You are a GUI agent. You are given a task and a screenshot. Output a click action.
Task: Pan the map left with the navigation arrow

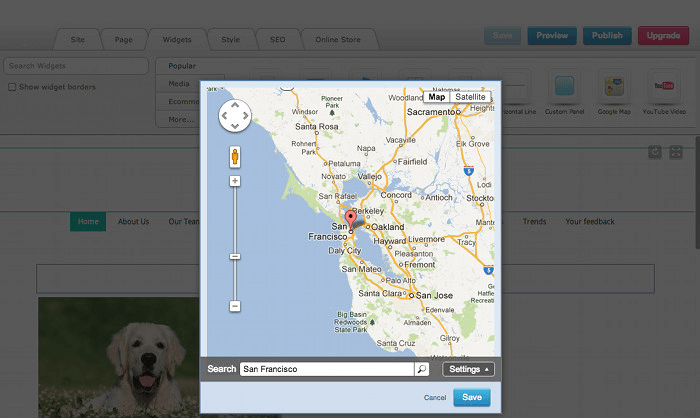coord(225,116)
